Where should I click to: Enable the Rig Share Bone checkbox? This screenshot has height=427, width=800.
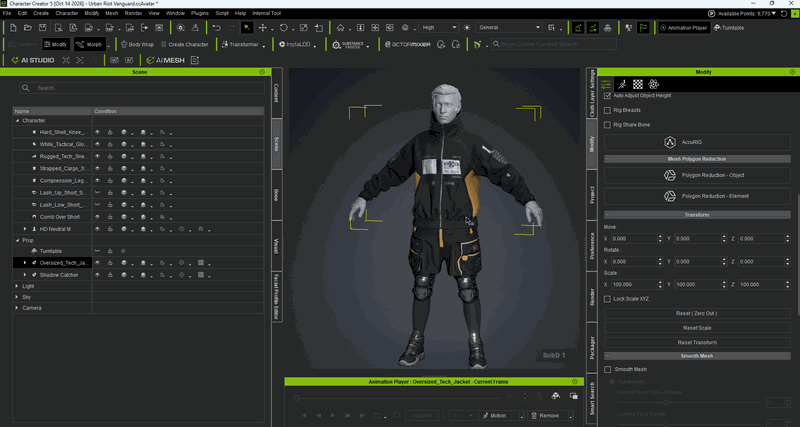point(607,124)
